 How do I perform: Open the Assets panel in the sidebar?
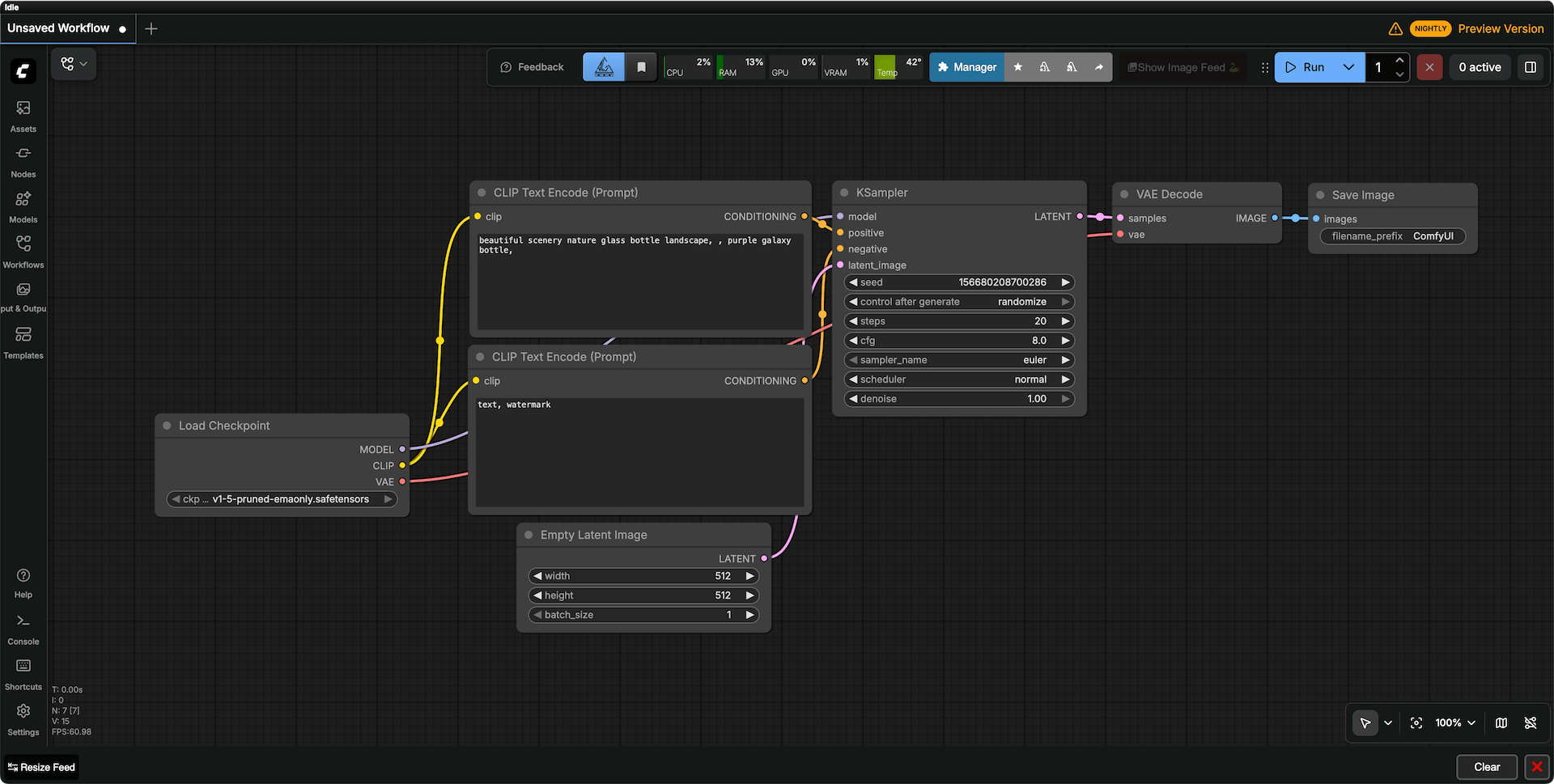click(x=23, y=113)
